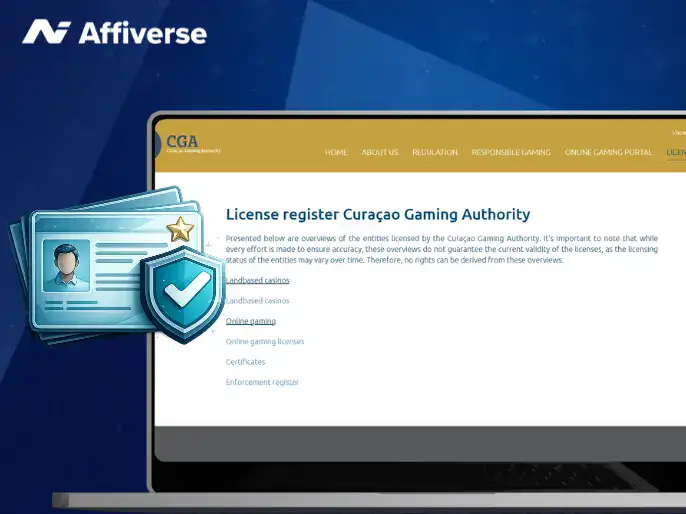Click the Affiverse logo

(x=115, y=32)
